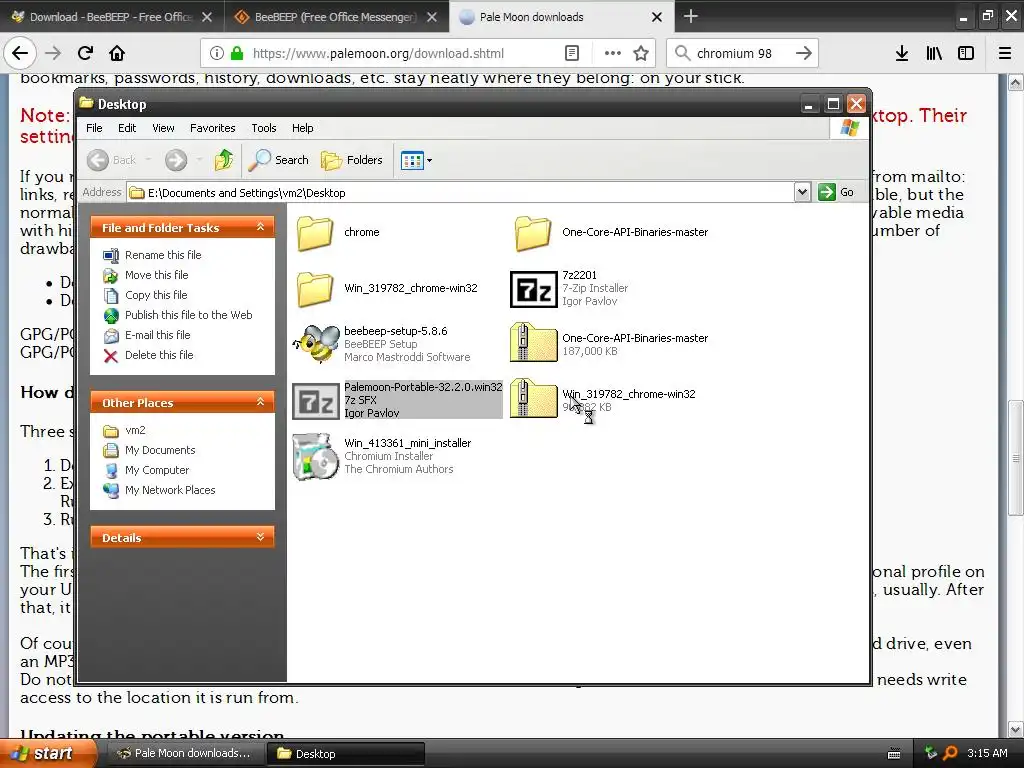Close the Pale Moon downloads tab
1024x768 pixels.
pos(657,17)
